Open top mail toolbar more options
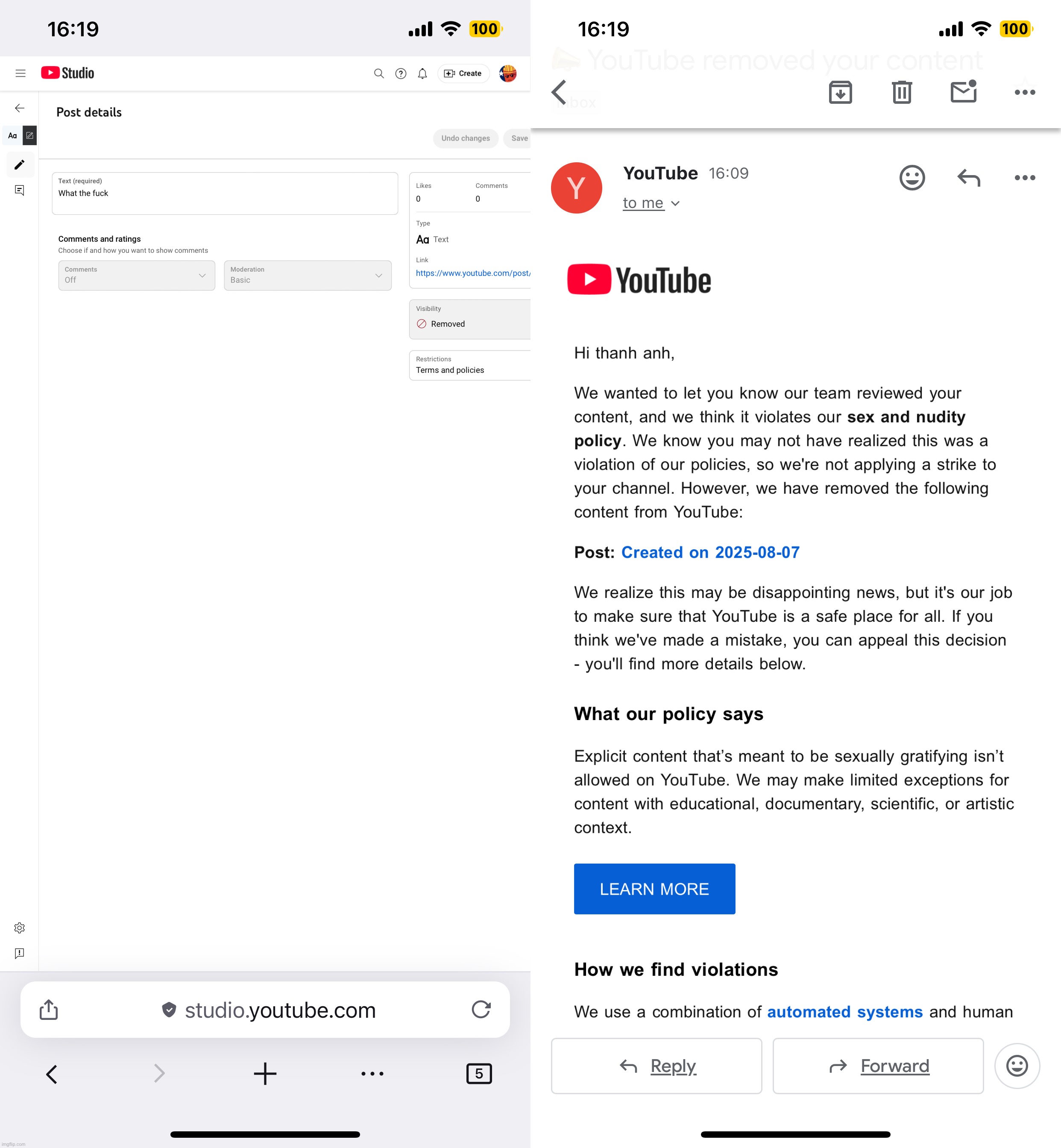 click(x=1025, y=92)
